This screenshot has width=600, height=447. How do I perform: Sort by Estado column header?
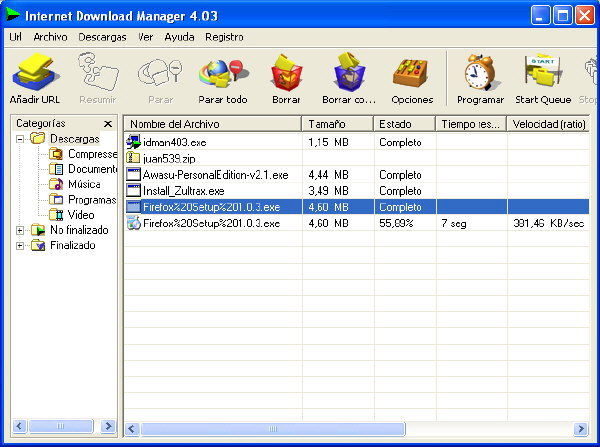[x=404, y=124]
